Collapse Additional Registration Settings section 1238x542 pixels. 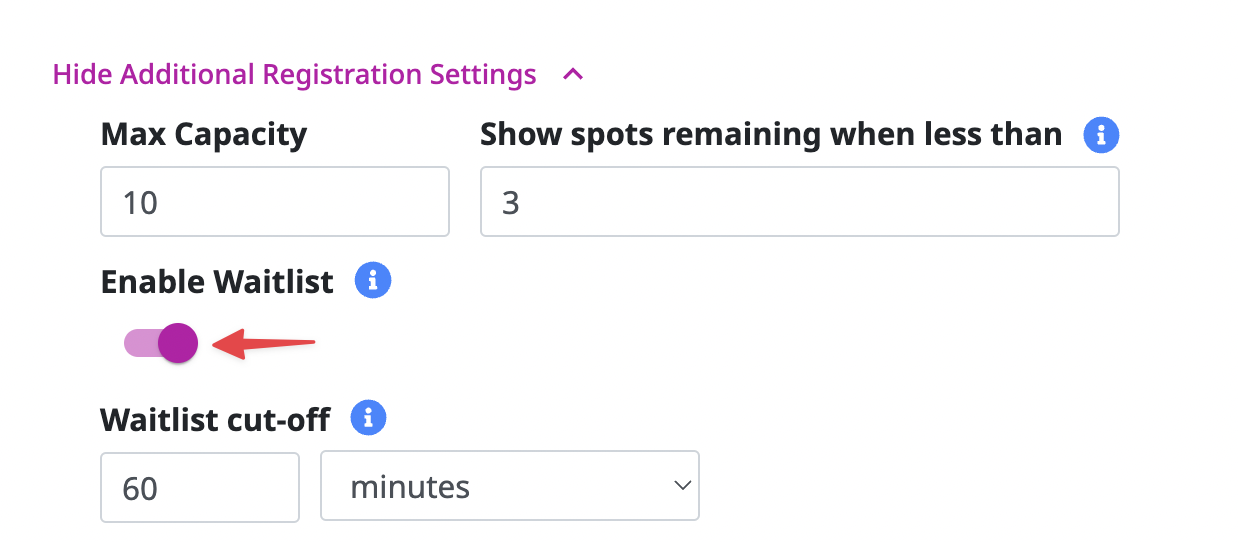click(318, 74)
